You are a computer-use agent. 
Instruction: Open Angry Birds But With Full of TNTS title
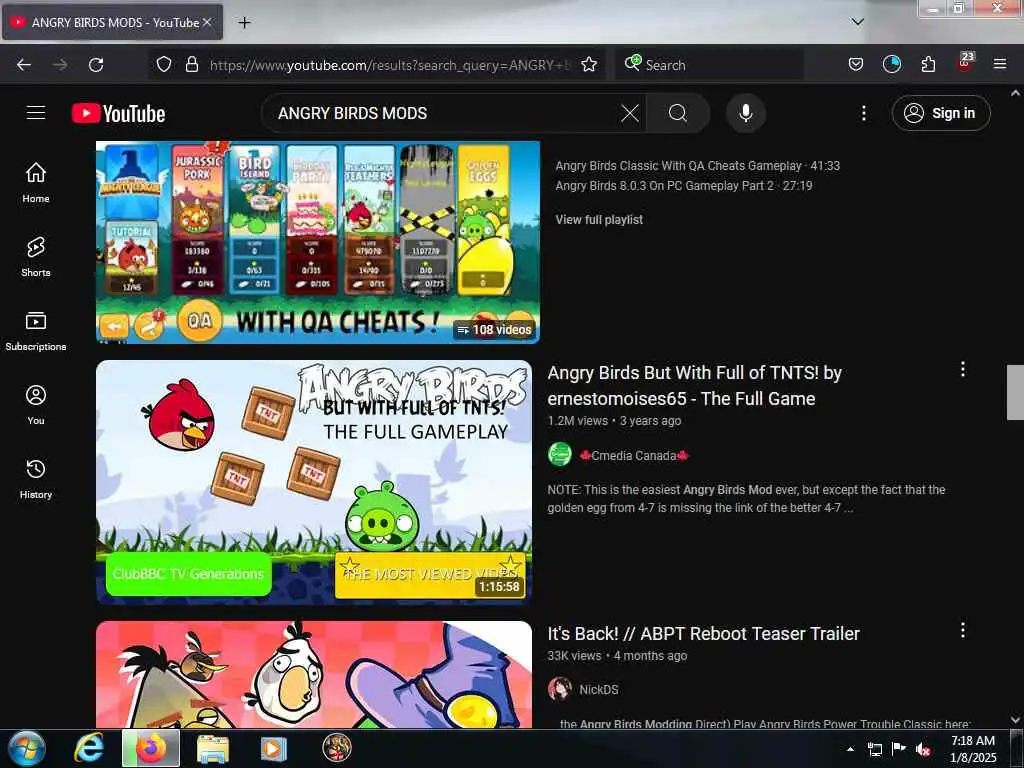tap(694, 385)
